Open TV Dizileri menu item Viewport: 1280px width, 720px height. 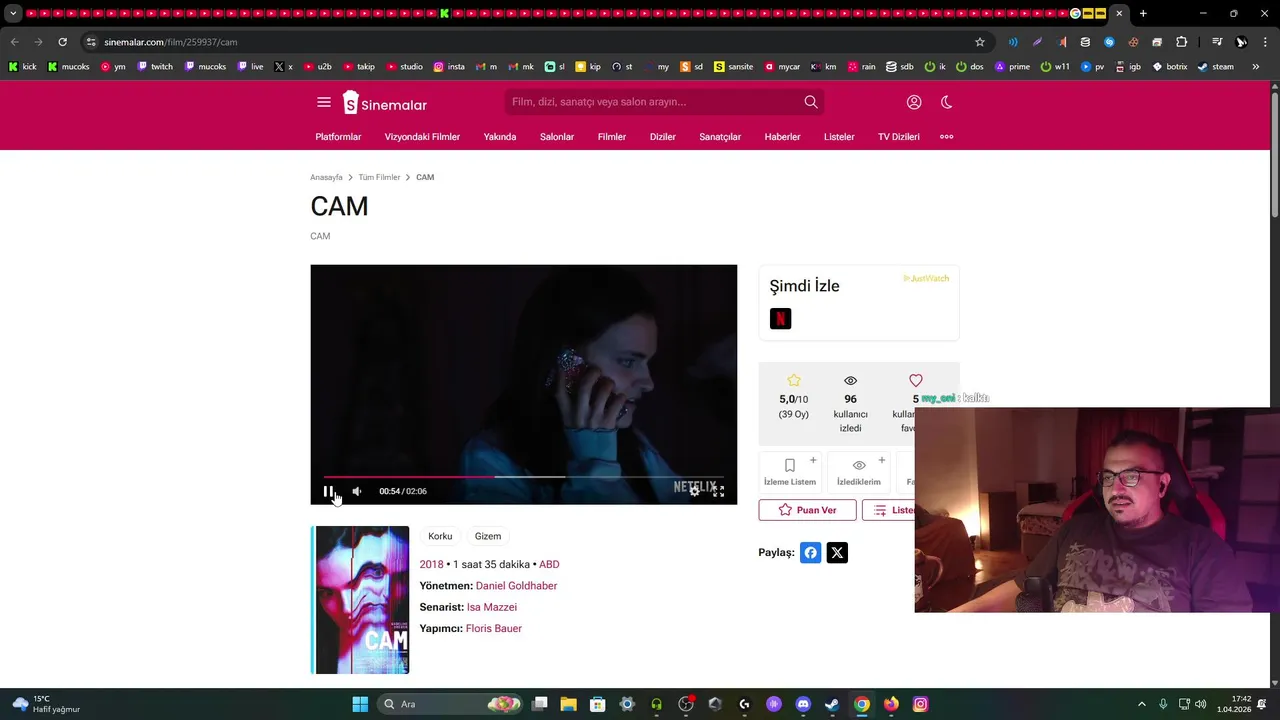coord(899,137)
